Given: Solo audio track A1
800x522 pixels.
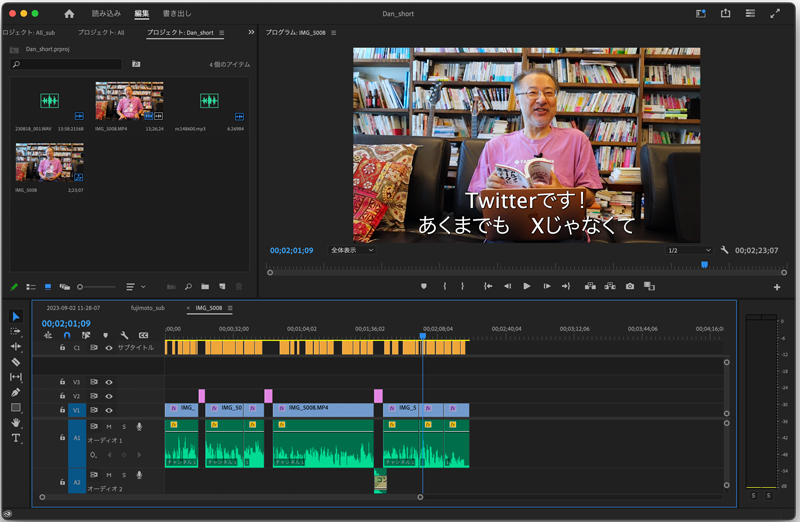Looking at the screenshot, I should click(x=123, y=426).
